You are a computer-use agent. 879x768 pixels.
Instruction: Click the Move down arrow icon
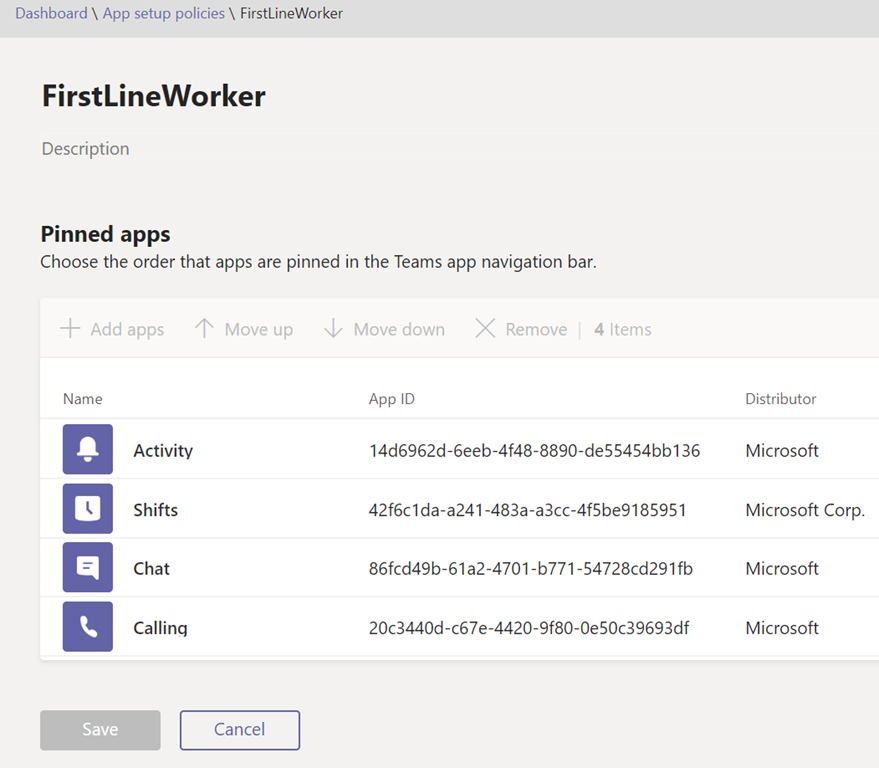333,329
